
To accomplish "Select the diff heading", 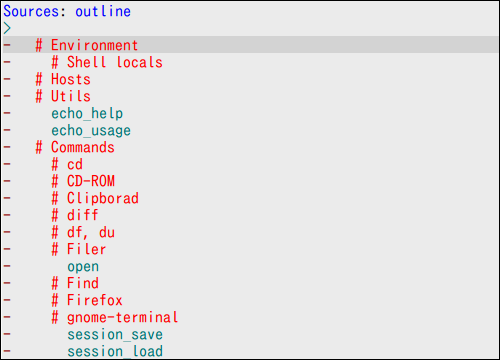I will tap(75, 215).
